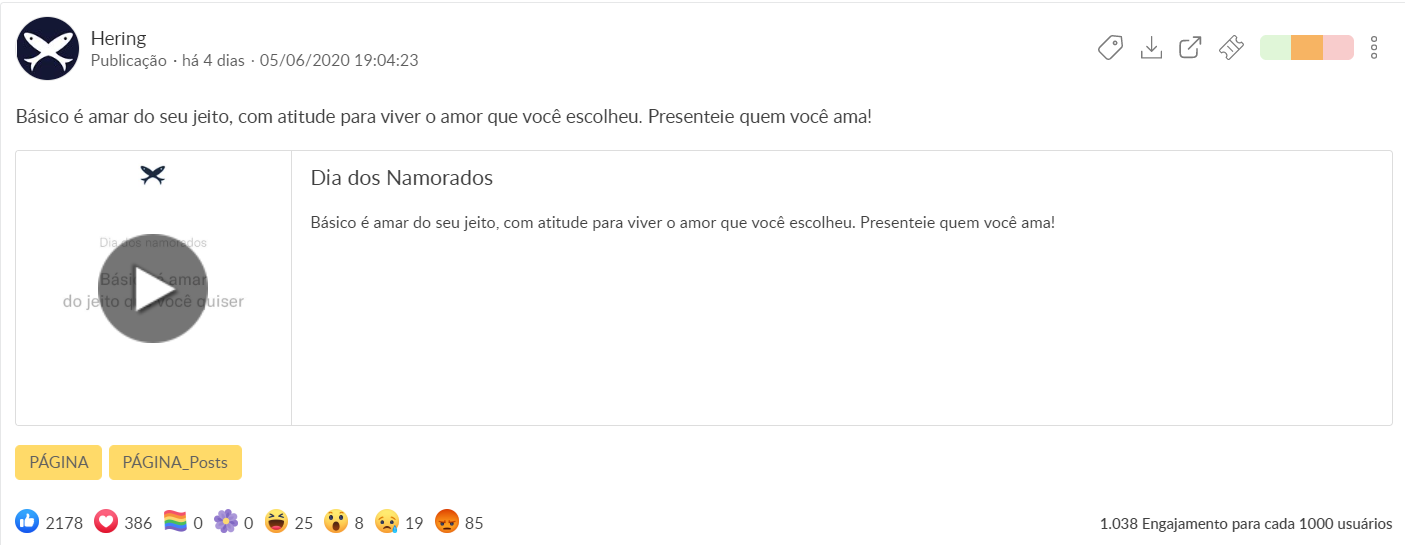Click the Hering shark profile avatar
The image size is (1418, 545).
48,48
